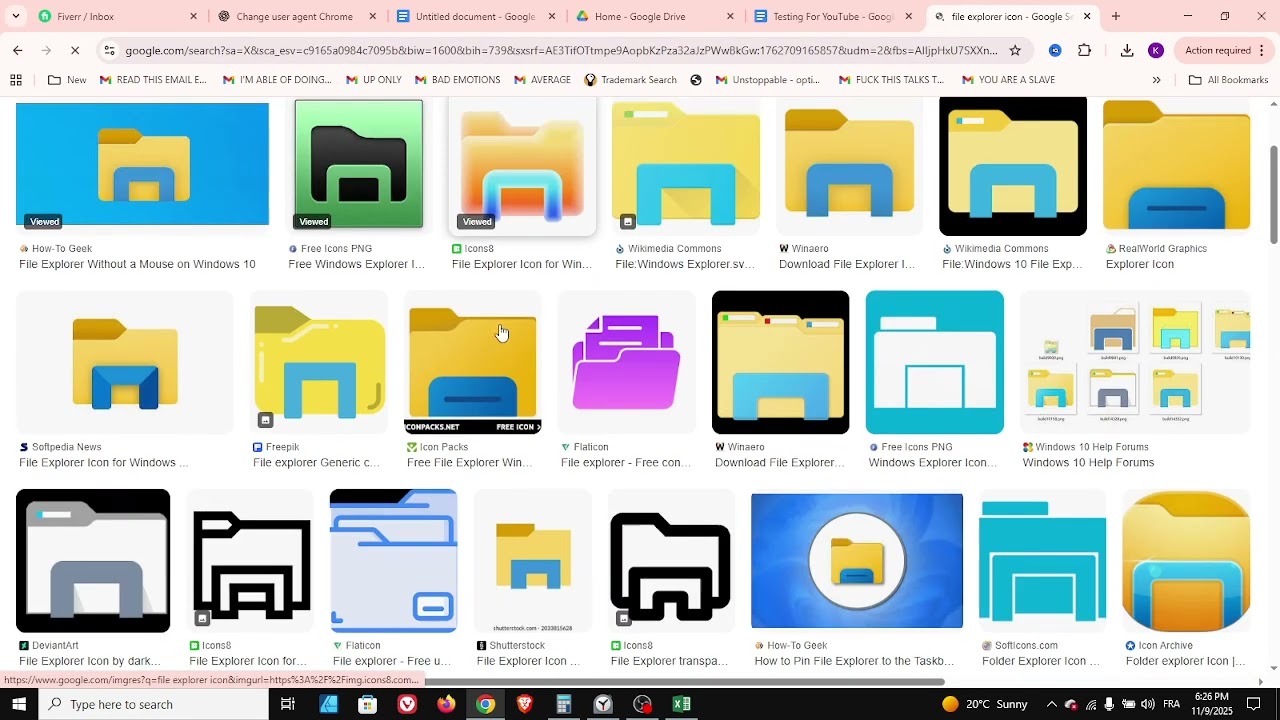Open Microsoft Store from taskbar

(367, 704)
